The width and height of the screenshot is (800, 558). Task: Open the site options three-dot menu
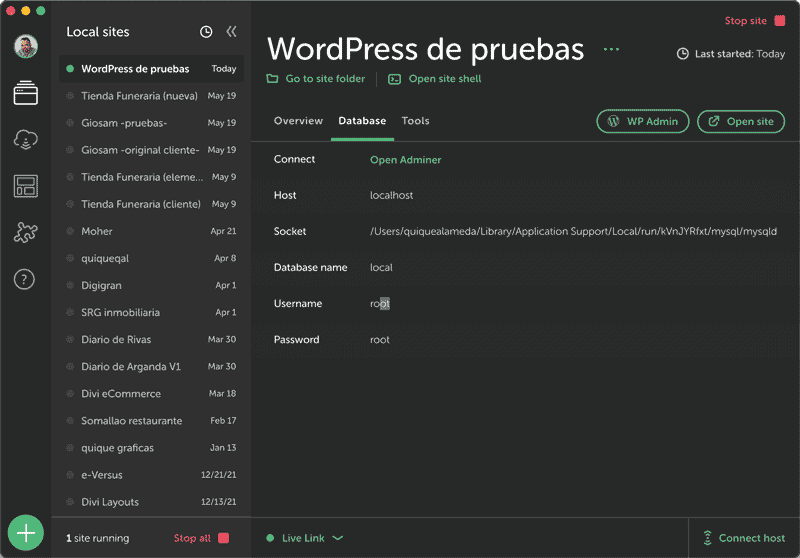pos(611,49)
